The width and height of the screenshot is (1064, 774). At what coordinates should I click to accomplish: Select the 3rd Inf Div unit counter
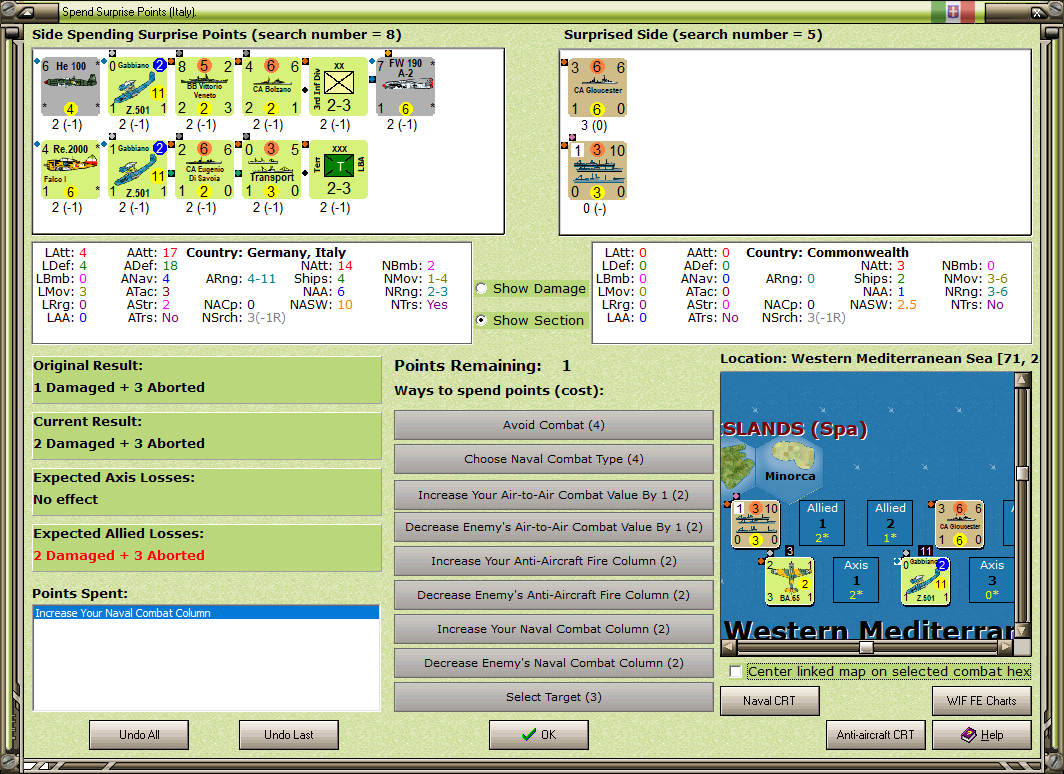coord(339,87)
